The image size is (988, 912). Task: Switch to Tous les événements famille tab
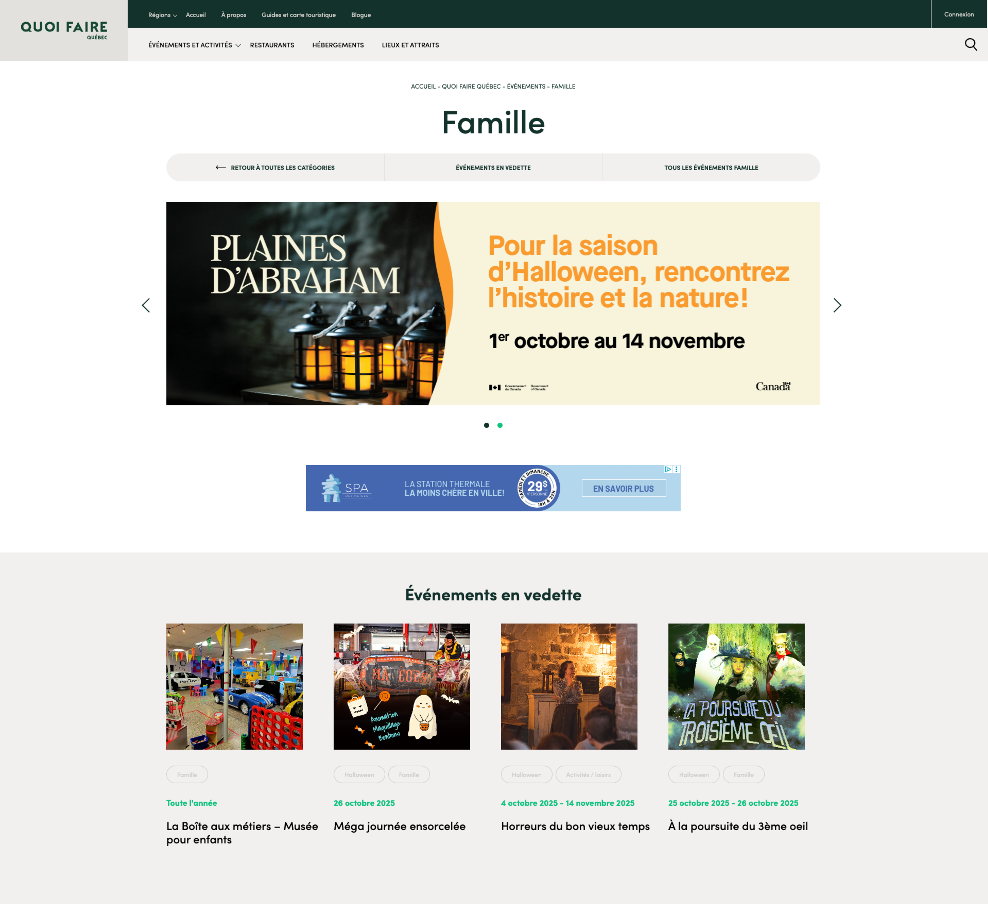click(x=711, y=168)
